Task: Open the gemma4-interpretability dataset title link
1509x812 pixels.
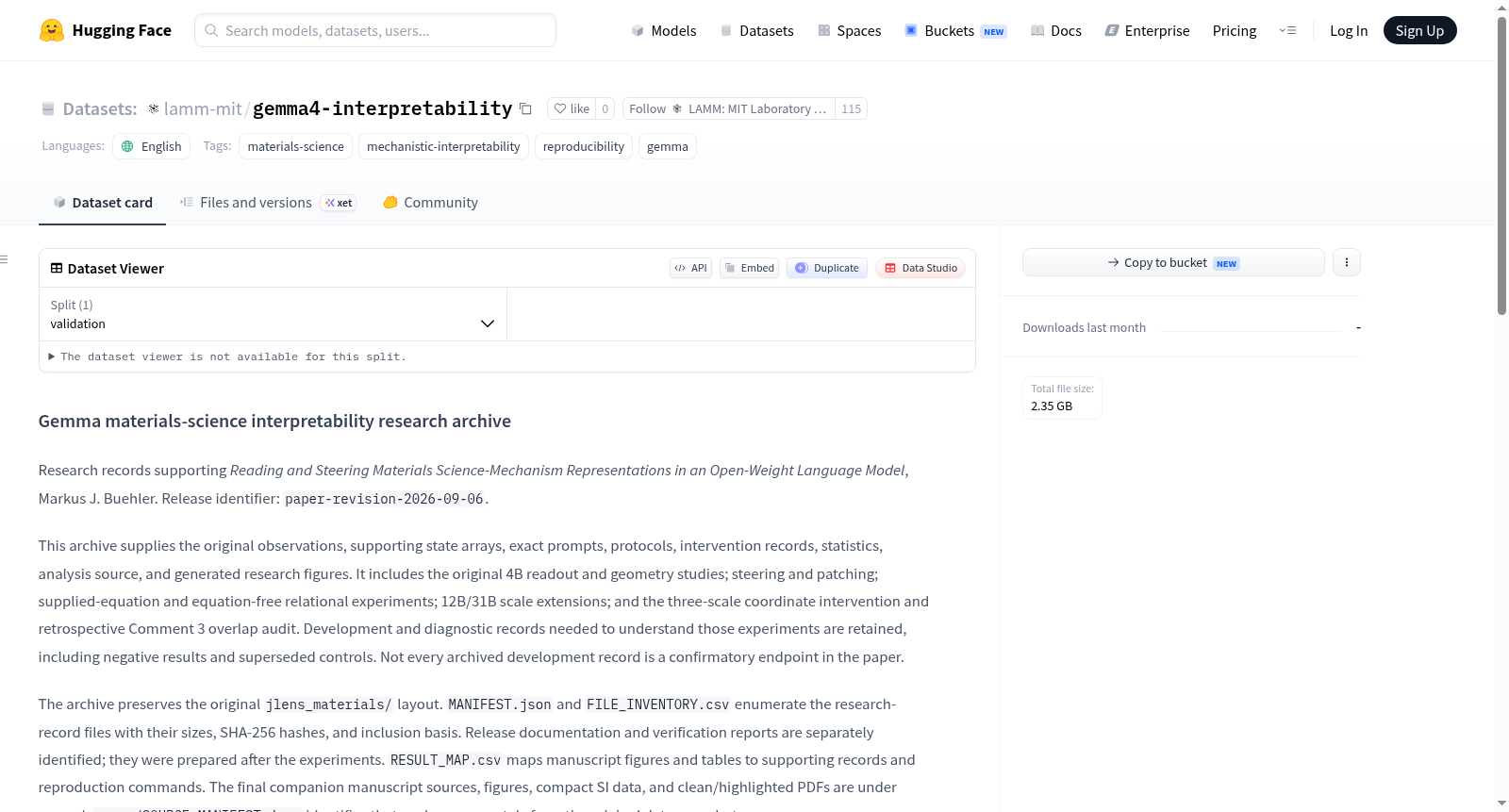Action: (382, 108)
